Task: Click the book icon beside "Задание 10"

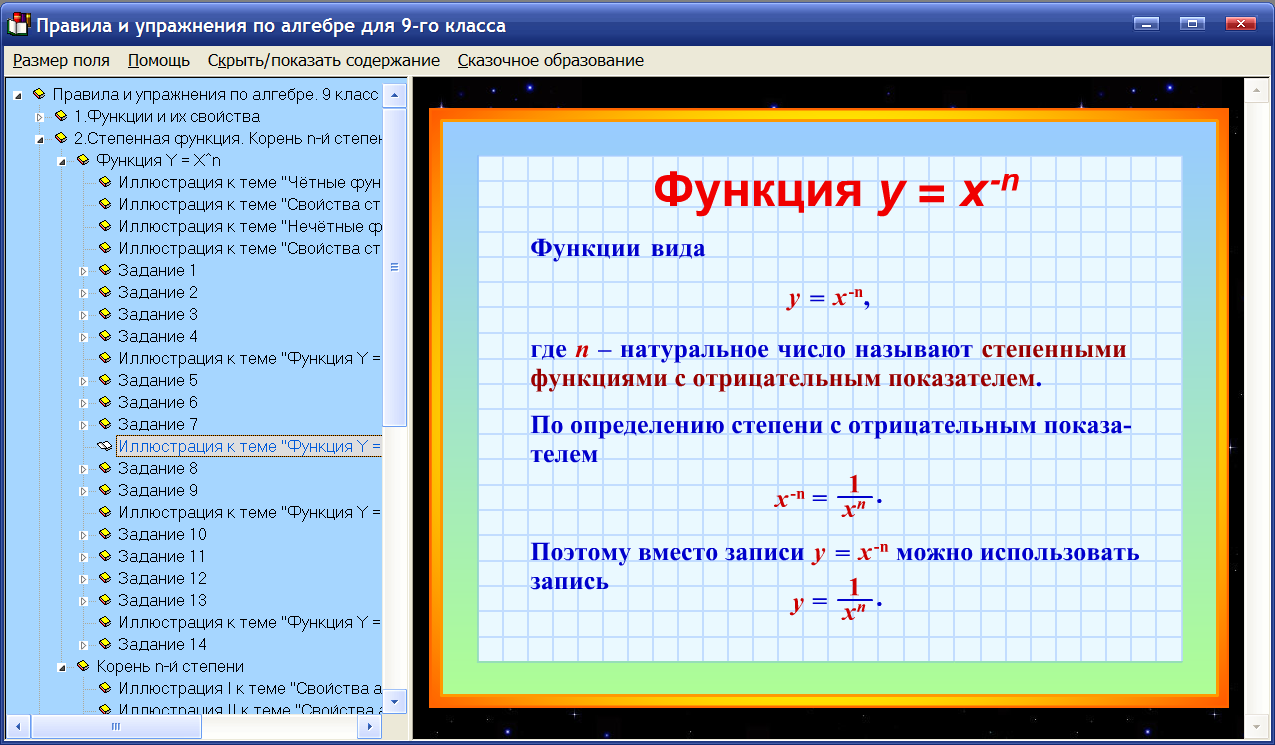Action: pyautogui.click(x=103, y=534)
